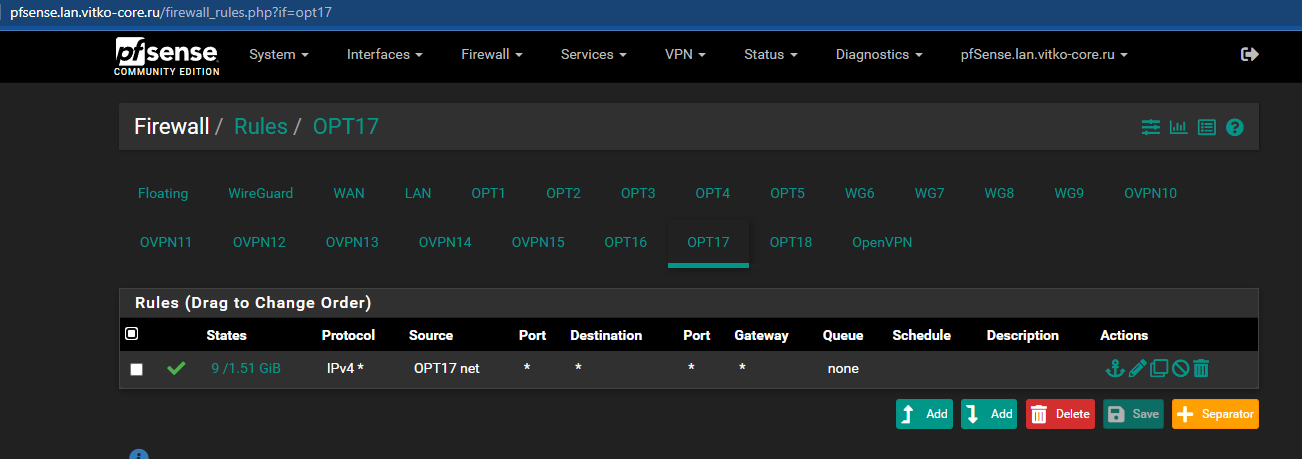
Task: Switch to the WAN rules tab
Action: (349, 193)
